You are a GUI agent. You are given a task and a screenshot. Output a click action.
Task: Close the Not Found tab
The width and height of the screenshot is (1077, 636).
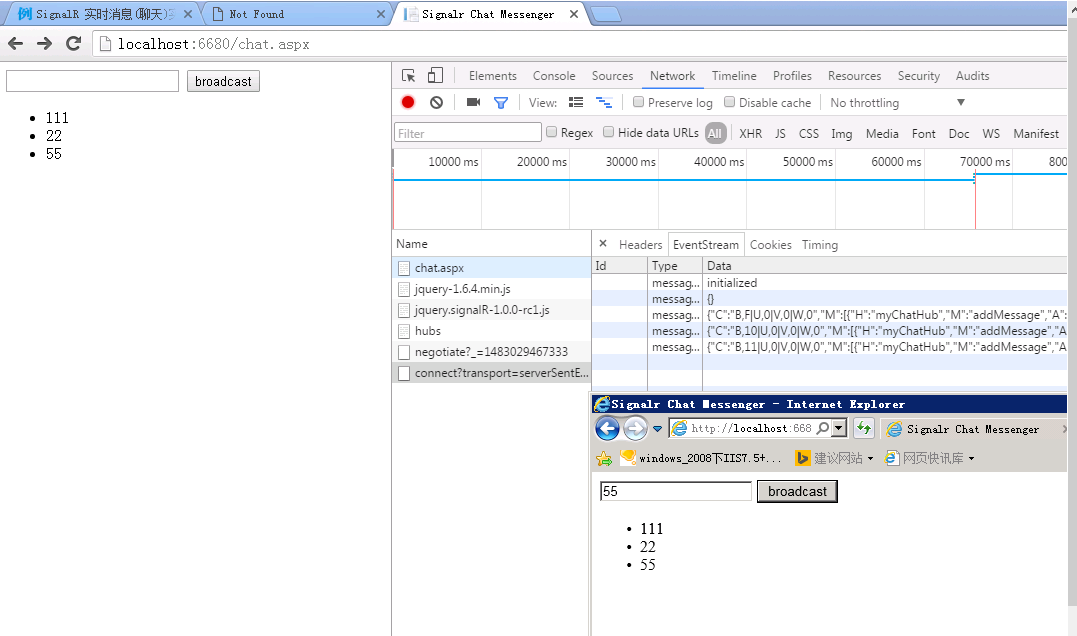[381, 14]
